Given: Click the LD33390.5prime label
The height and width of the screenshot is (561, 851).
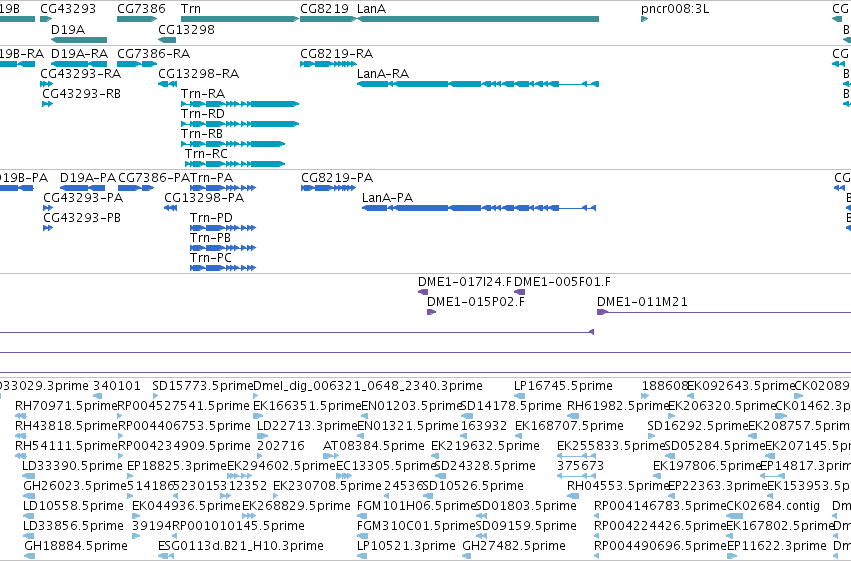Looking at the screenshot, I should pos(72,466).
